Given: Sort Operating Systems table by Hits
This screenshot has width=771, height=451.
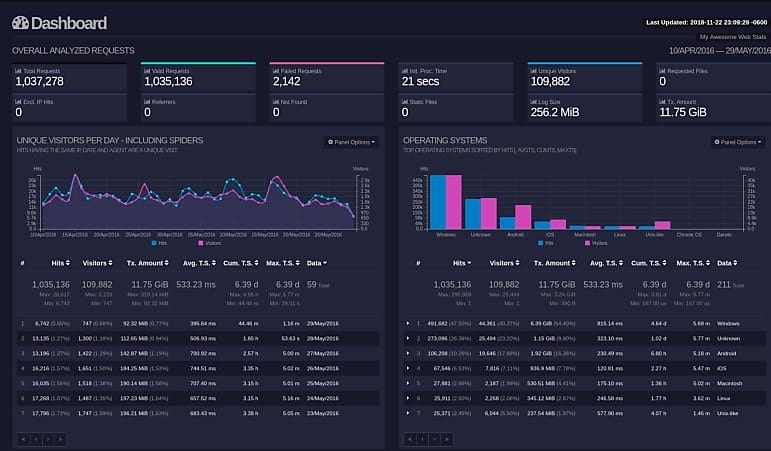Looking at the screenshot, I should tap(462, 263).
